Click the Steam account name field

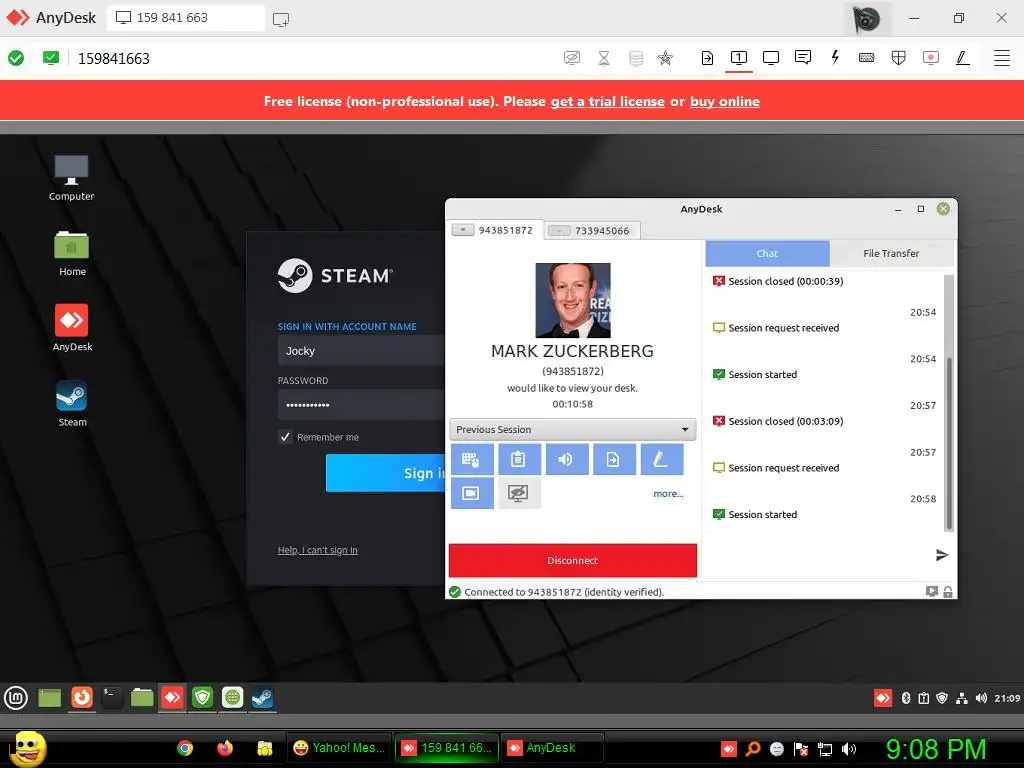(361, 351)
